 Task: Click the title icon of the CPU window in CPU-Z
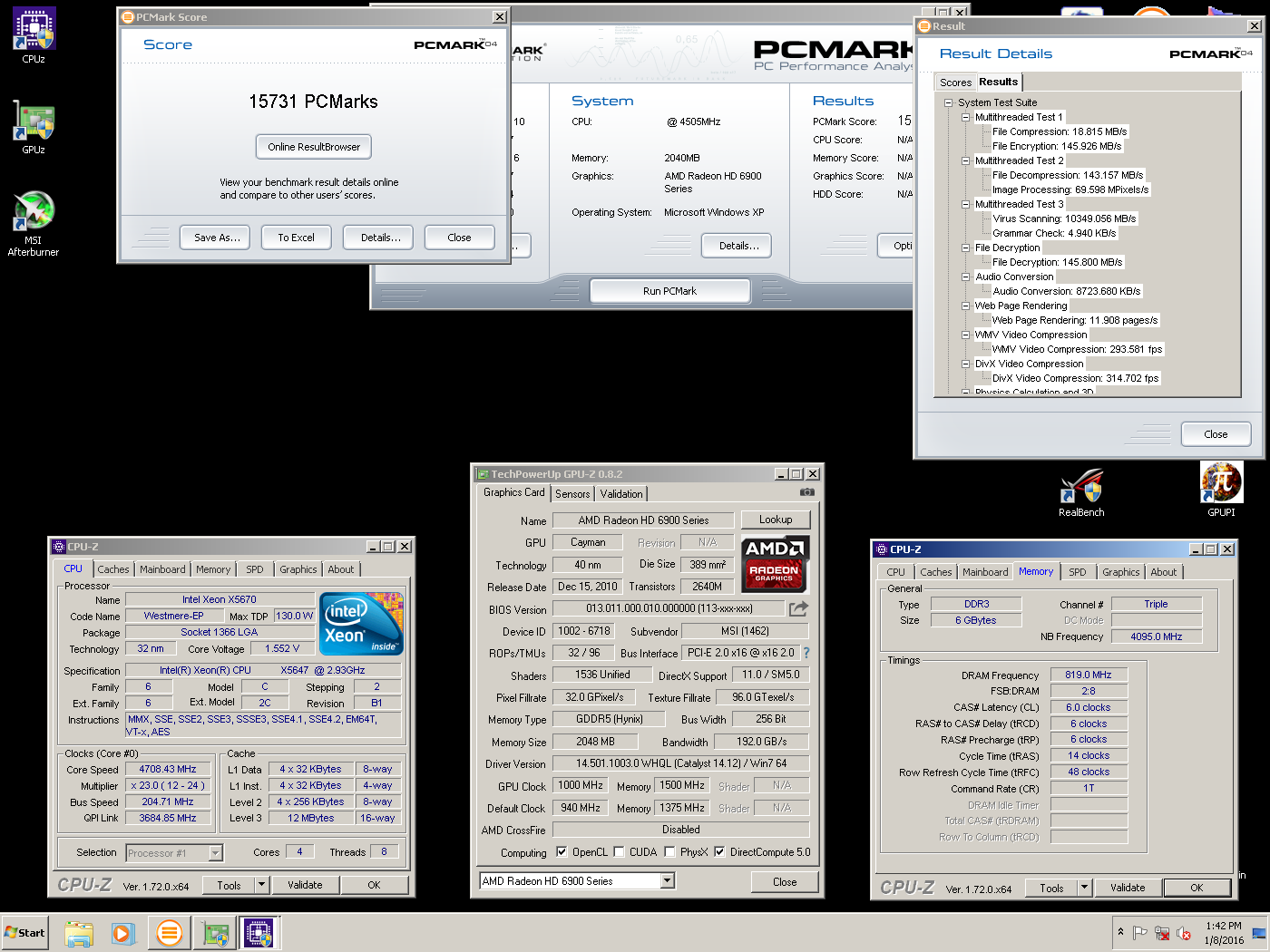(59, 547)
